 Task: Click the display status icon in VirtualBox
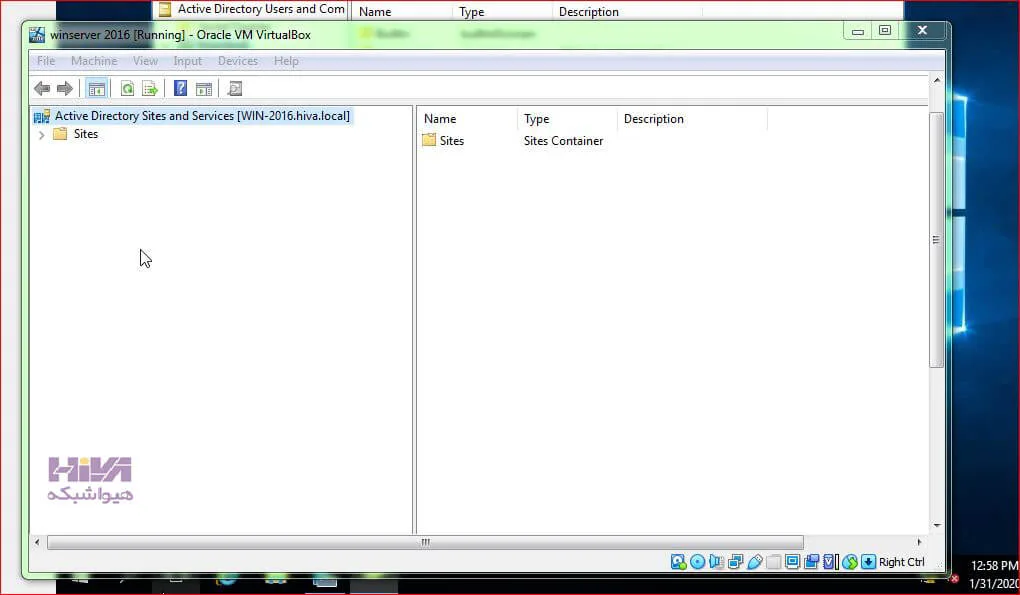pos(792,562)
